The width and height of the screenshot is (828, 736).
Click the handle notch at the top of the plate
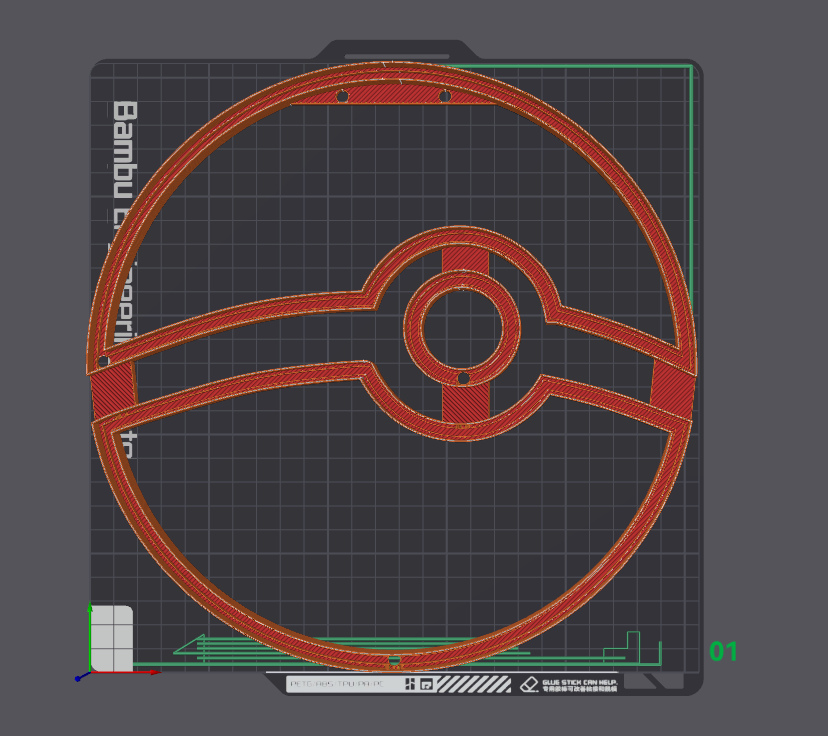coord(395,50)
